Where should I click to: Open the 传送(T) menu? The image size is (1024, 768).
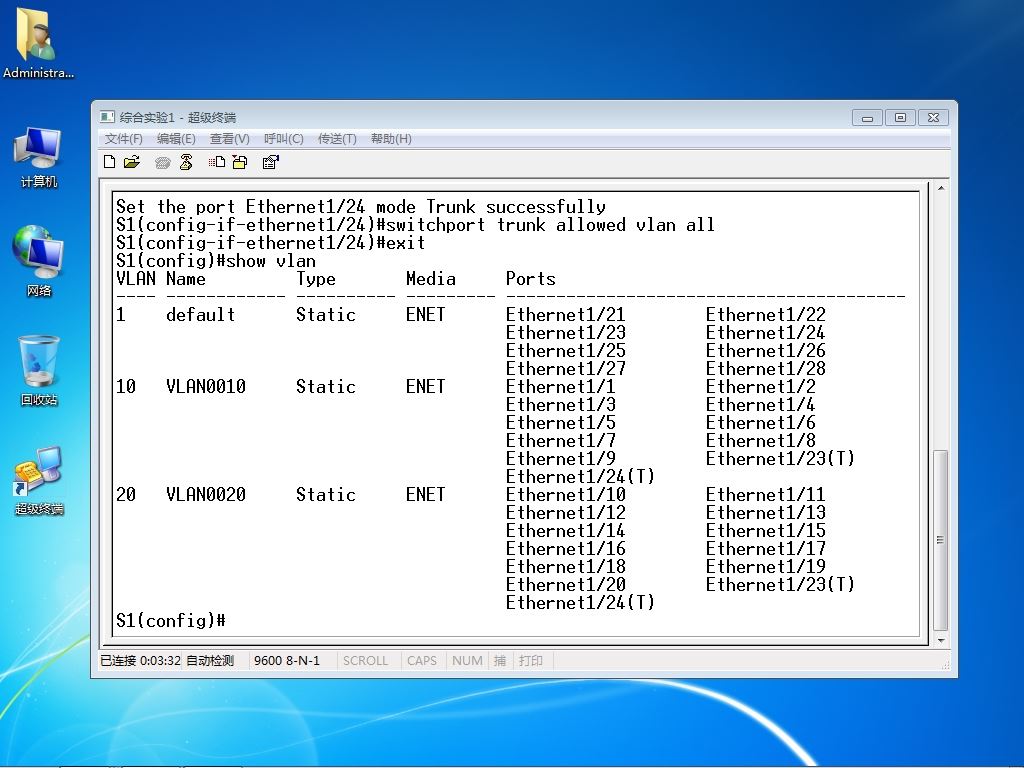coord(337,138)
